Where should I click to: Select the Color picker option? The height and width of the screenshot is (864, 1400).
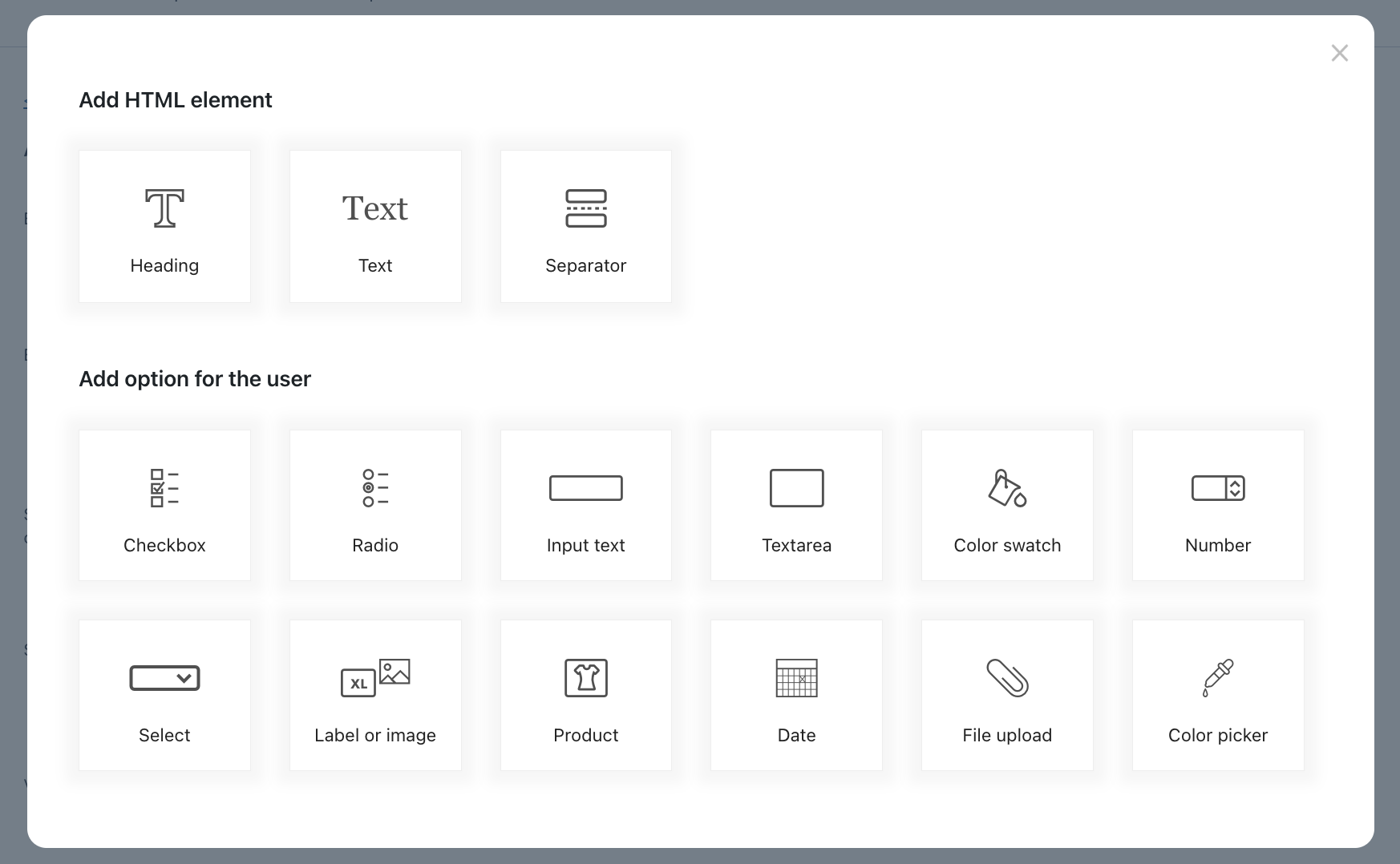click(1218, 695)
